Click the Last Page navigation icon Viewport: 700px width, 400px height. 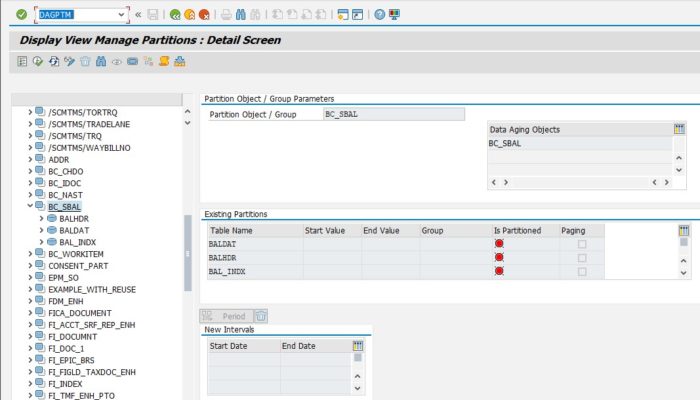pos(321,15)
